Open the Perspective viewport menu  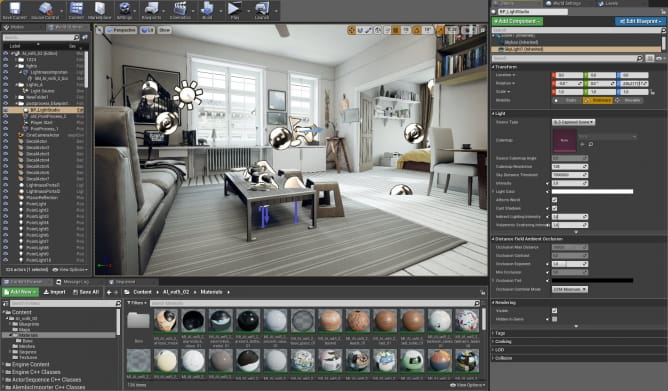tap(121, 30)
